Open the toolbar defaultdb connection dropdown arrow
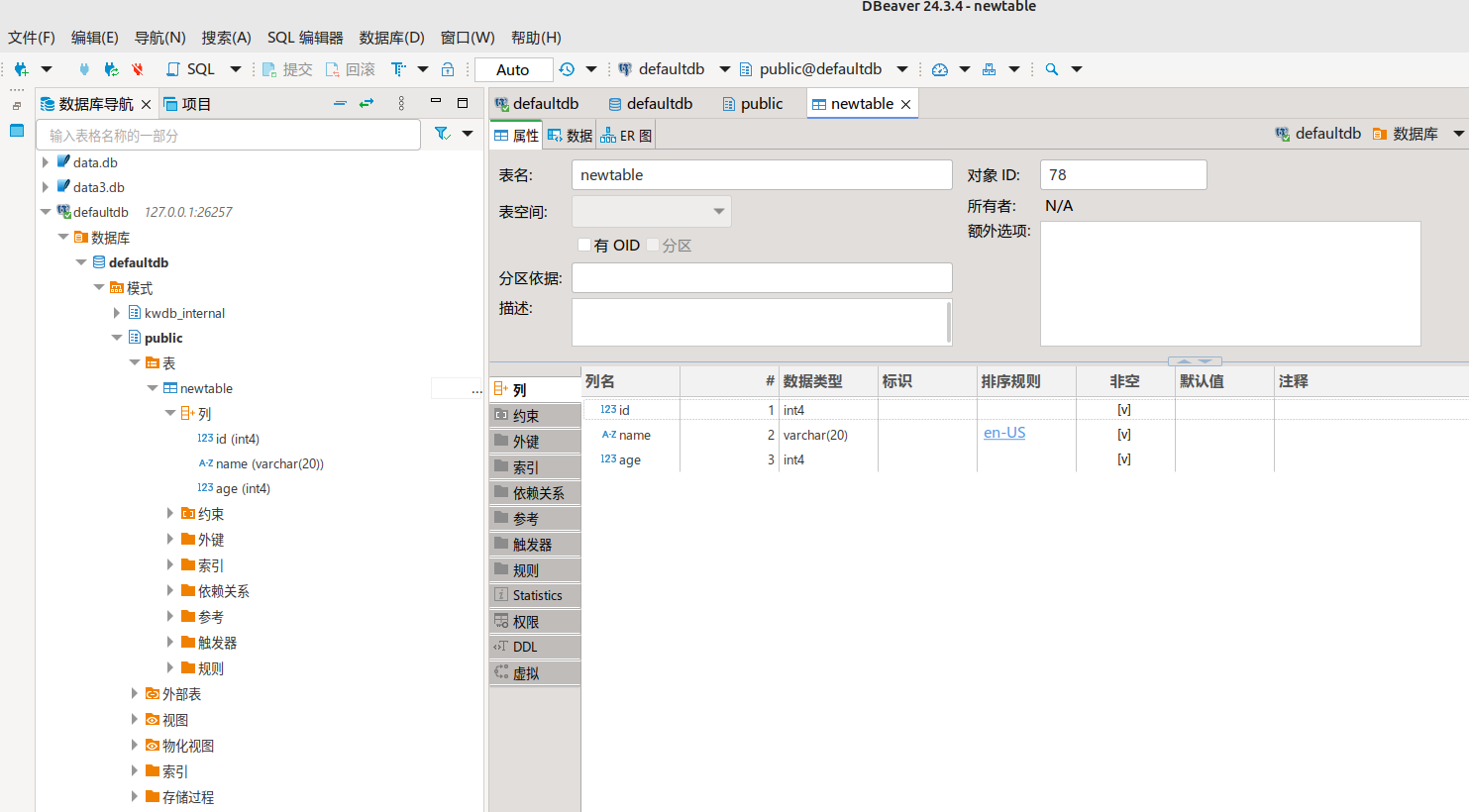Image resolution: width=1469 pixels, height=812 pixels. click(x=725, y=69)
